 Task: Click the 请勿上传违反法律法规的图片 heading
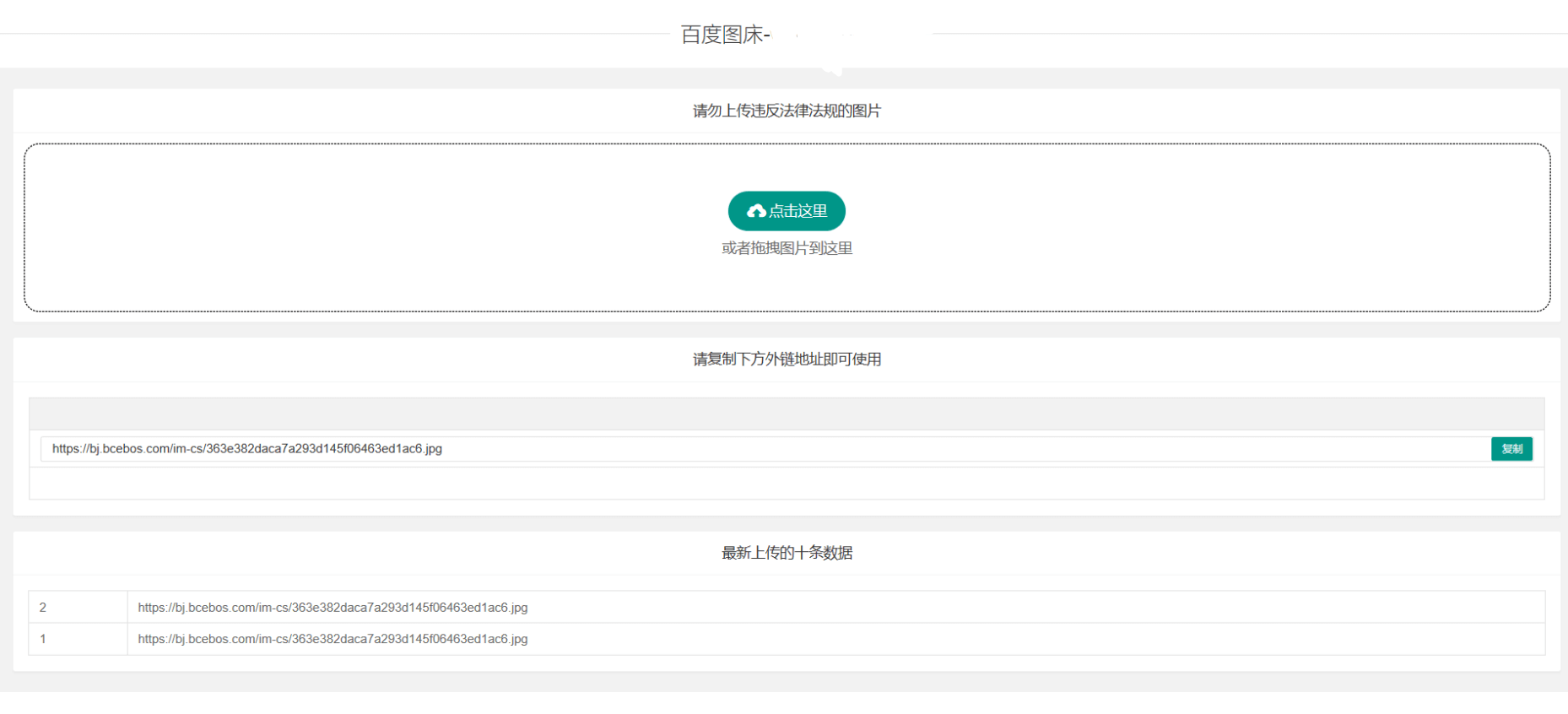click(787, 111)
